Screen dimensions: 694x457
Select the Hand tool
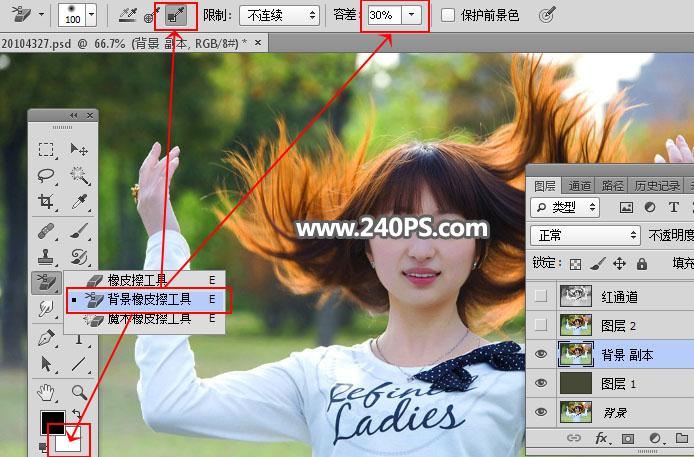(46, 392)
